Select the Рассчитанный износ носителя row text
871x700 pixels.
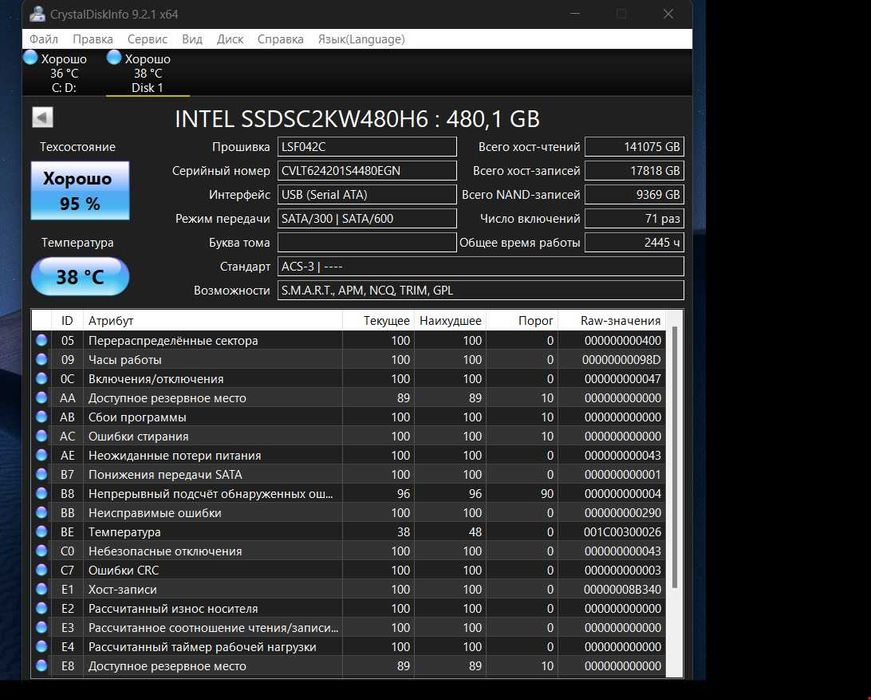click(x=173, y=608)
